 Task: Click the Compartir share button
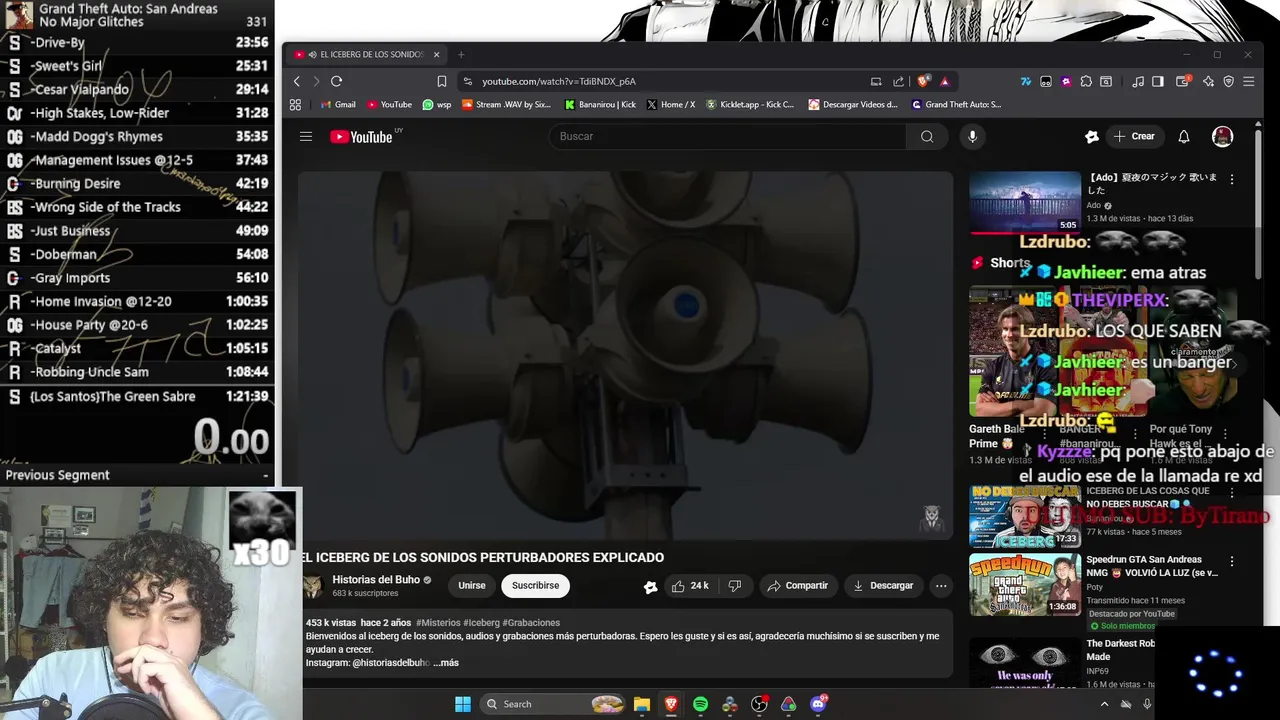click(797, 585)
